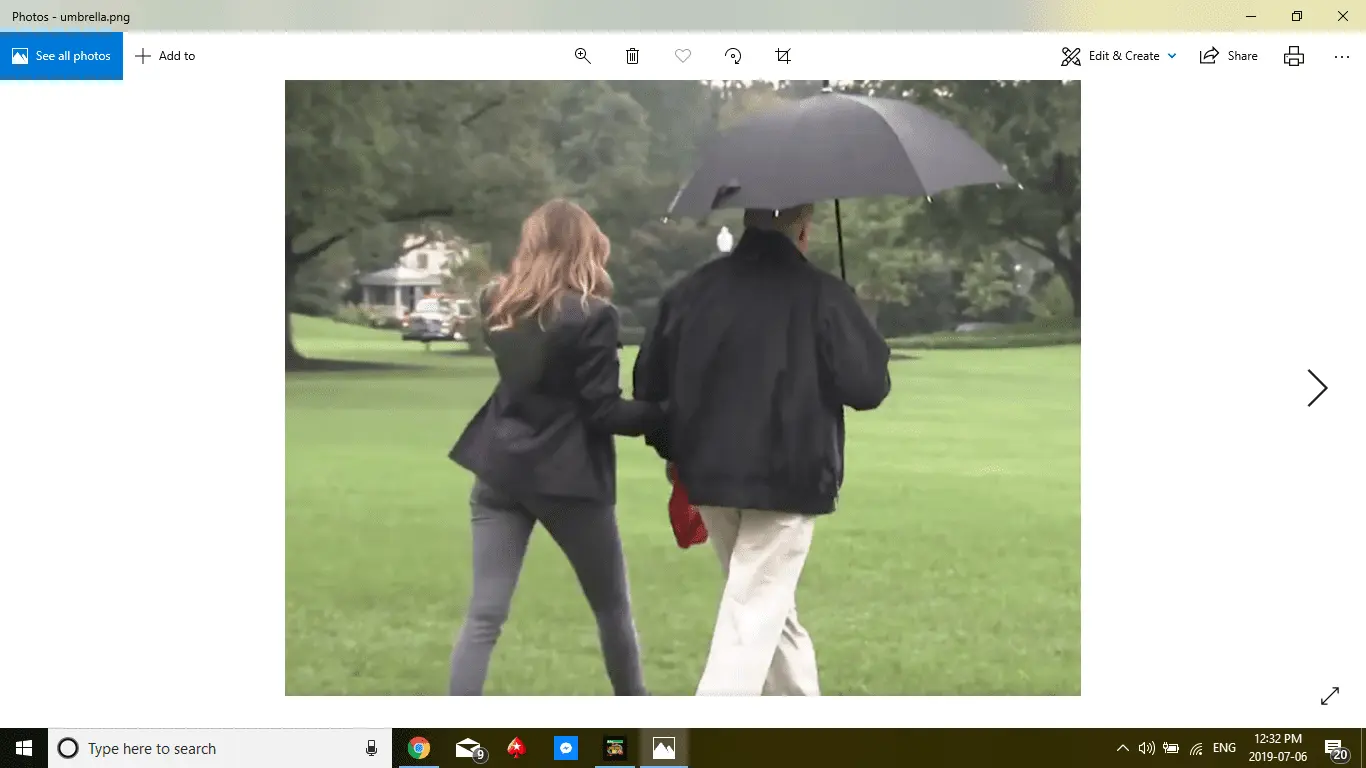Open the Mail app in taskbar
This screenshot has height=768, width=1366.
pos(468,748)
